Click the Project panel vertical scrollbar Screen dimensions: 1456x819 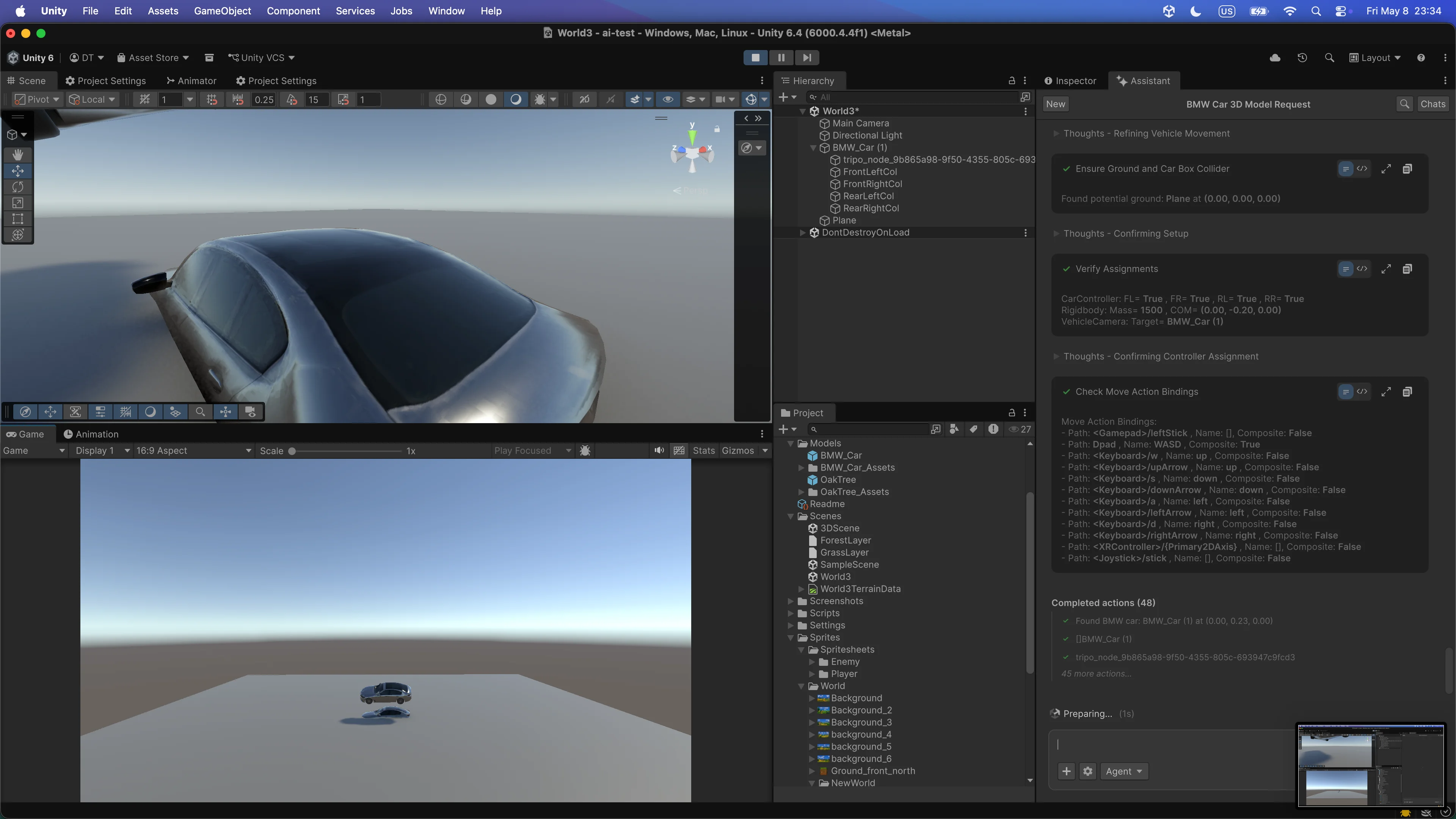[1030, 582]
